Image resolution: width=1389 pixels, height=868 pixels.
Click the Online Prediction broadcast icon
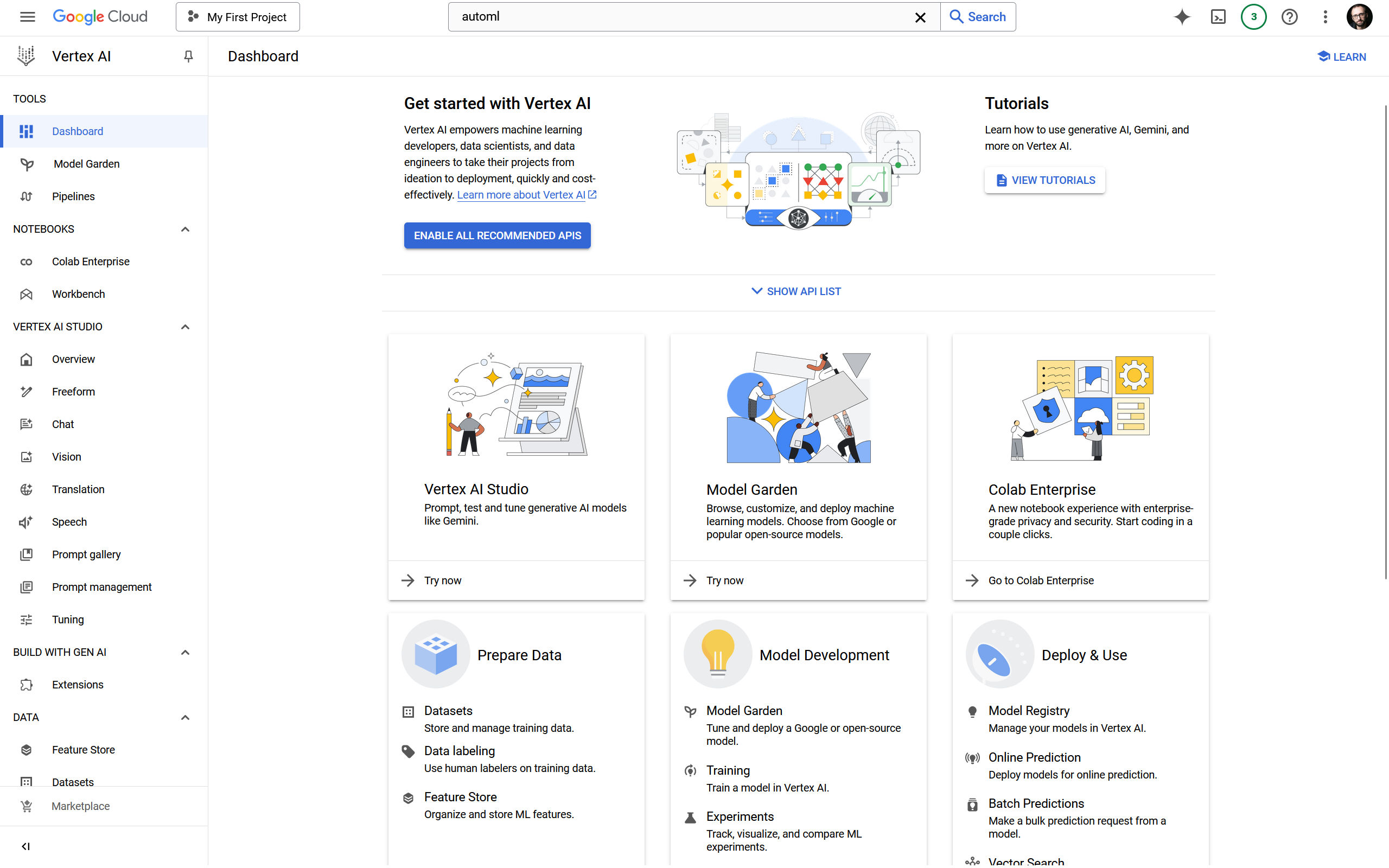pyautogui.click(x=972, y=758)
